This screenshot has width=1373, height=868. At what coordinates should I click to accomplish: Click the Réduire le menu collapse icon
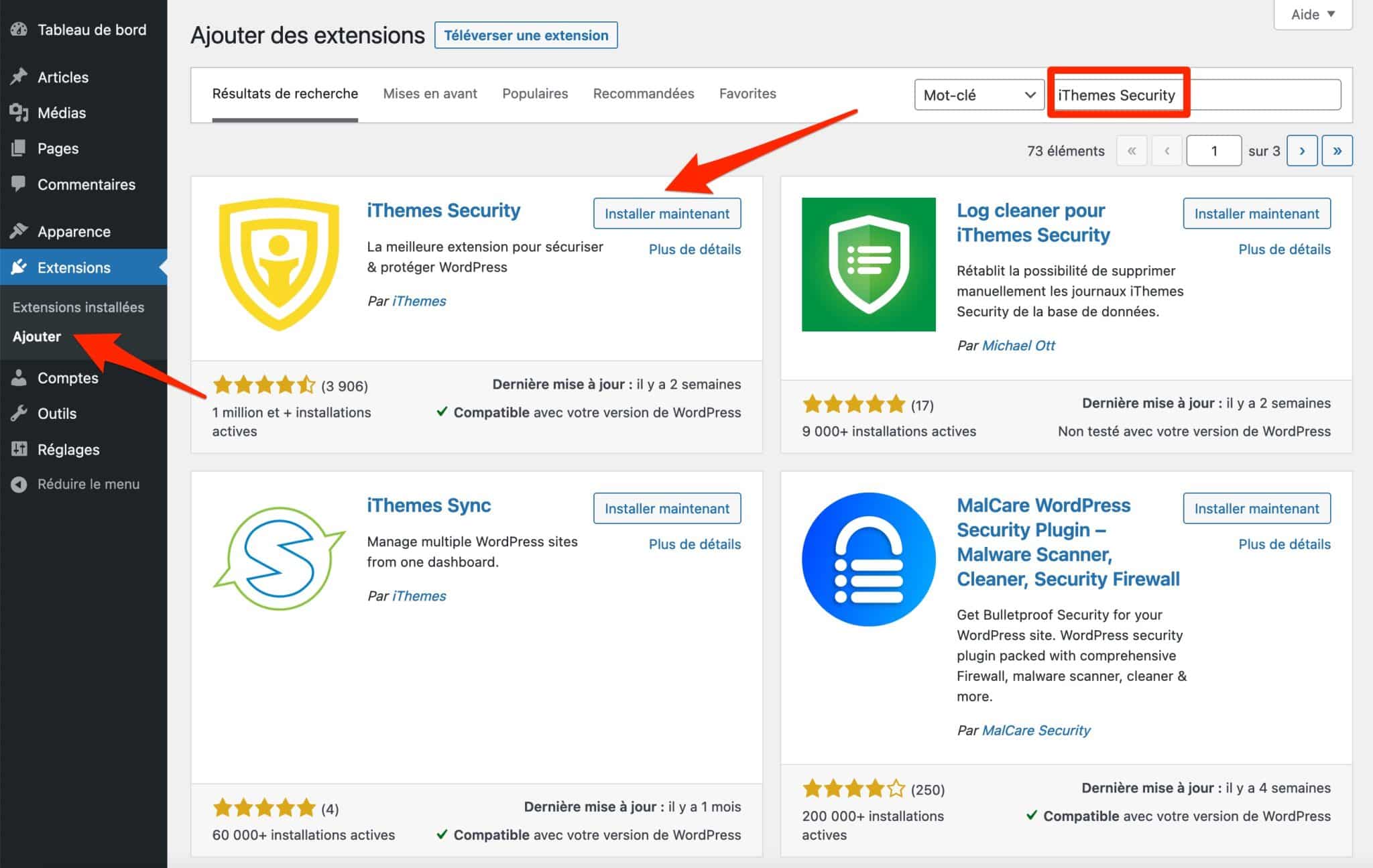point(19,484)
